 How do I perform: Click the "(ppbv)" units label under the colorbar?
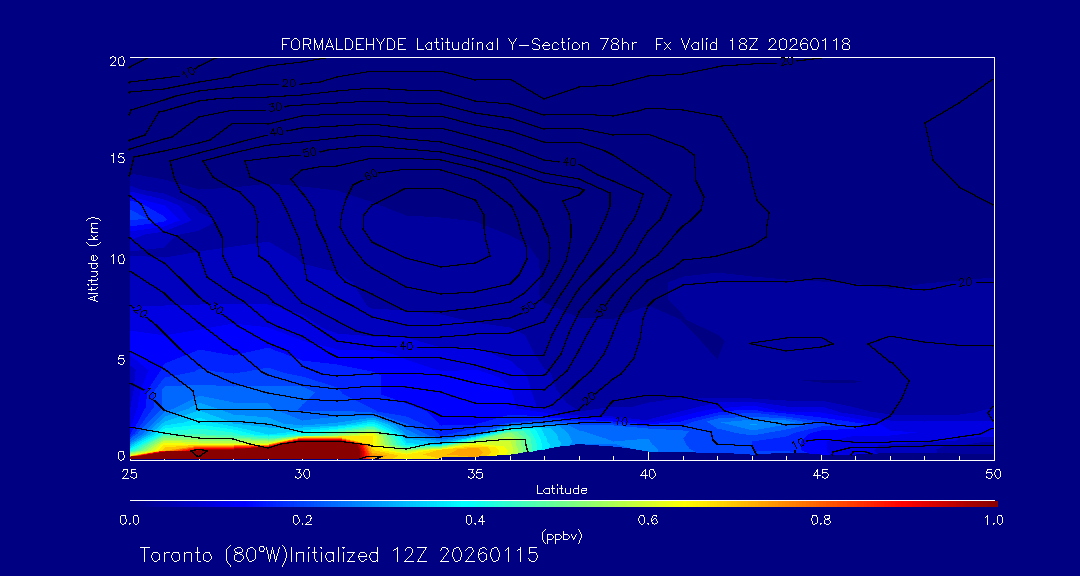(x=561, y=536)
